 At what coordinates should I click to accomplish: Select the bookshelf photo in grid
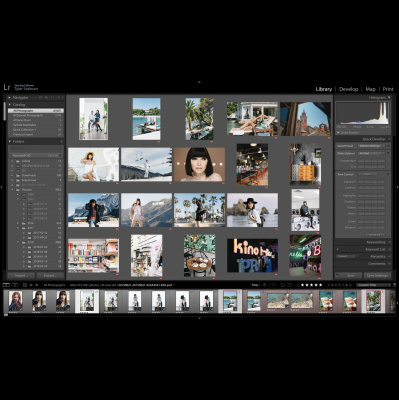tap(93, 255)
